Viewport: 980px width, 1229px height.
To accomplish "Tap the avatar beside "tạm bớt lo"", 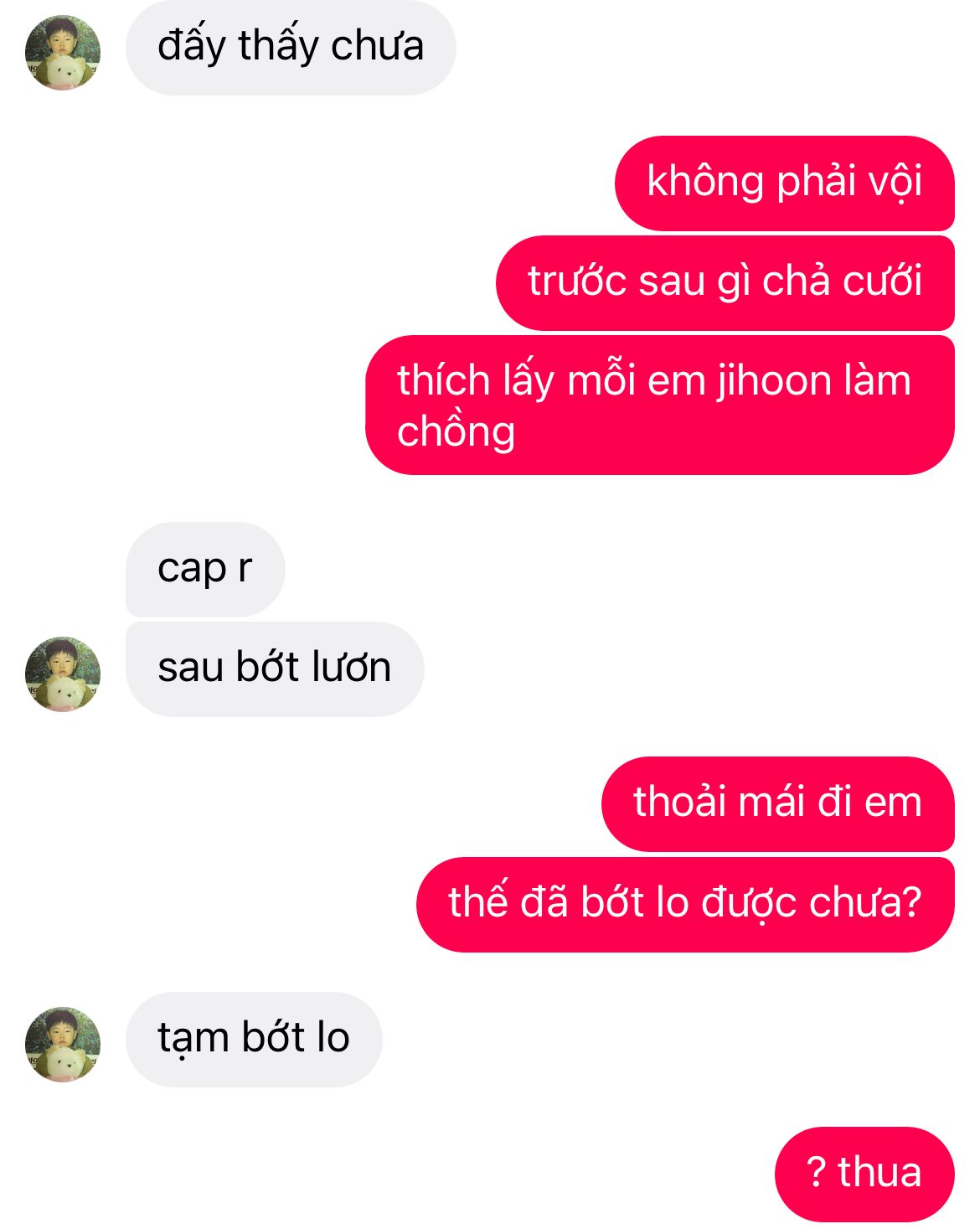I will click(x=63, y=1044).
